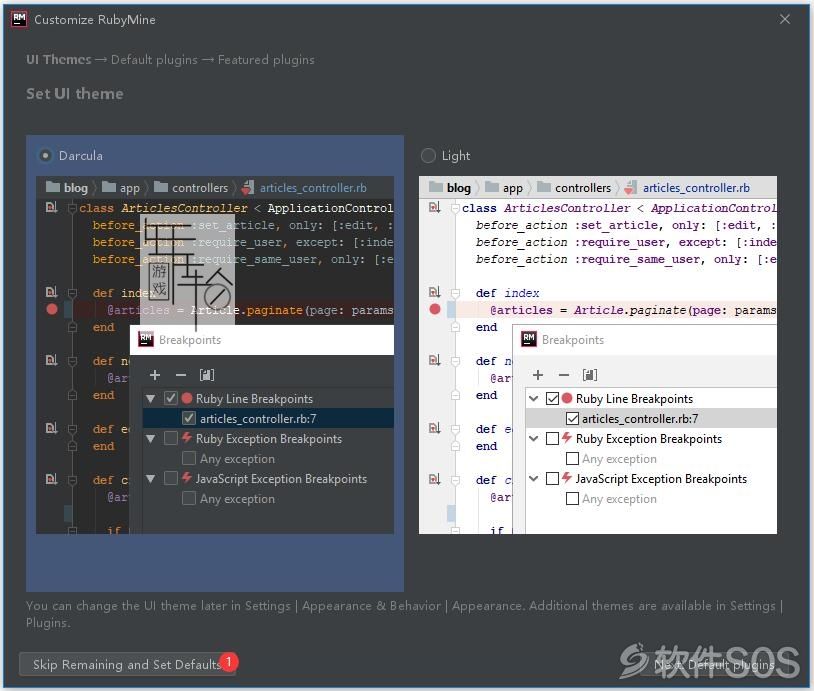Click the controllers folder icon in Light preview
The width and height of the screenshot is (814, 691).
point(544,187)
